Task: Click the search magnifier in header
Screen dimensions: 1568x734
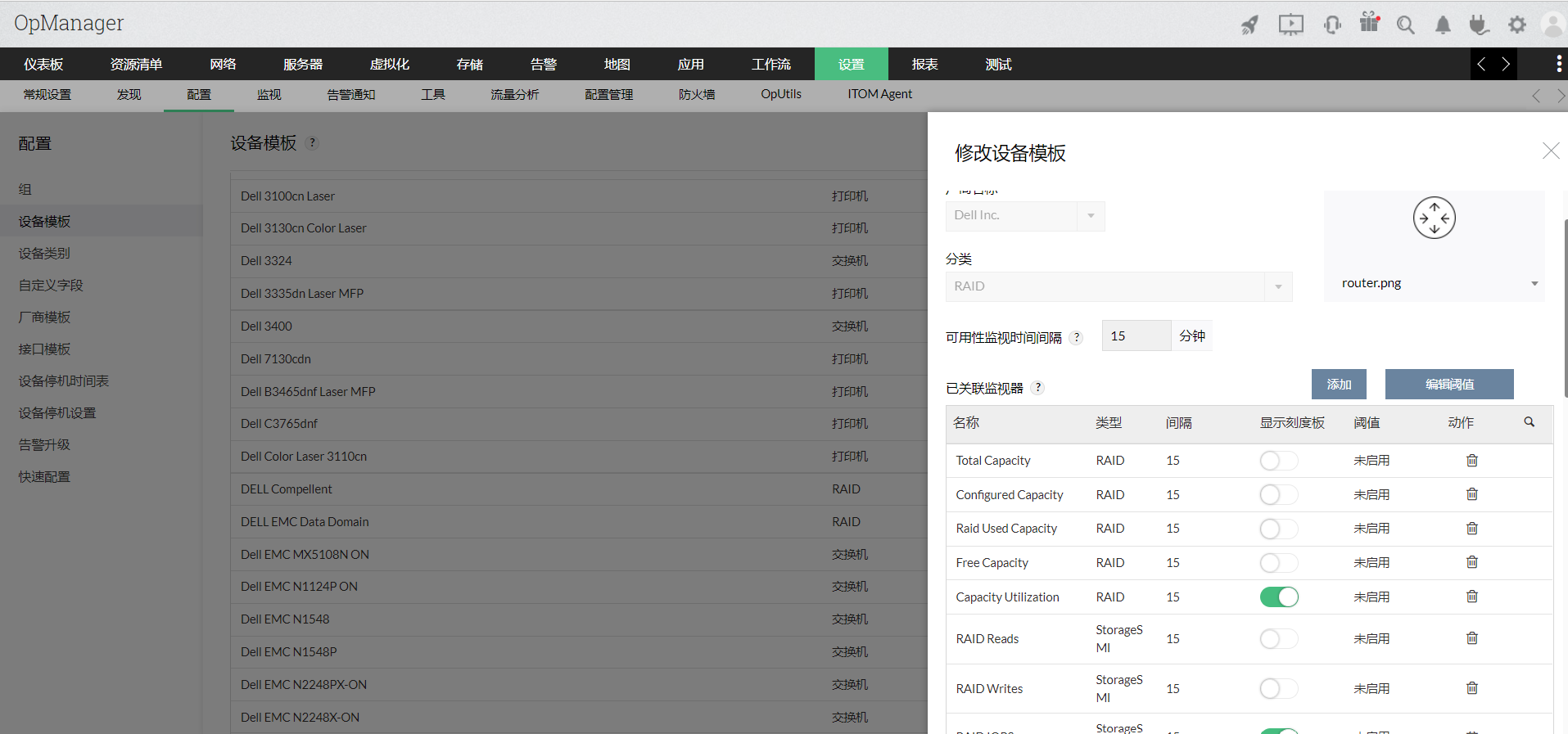Action: (1406, 25)
